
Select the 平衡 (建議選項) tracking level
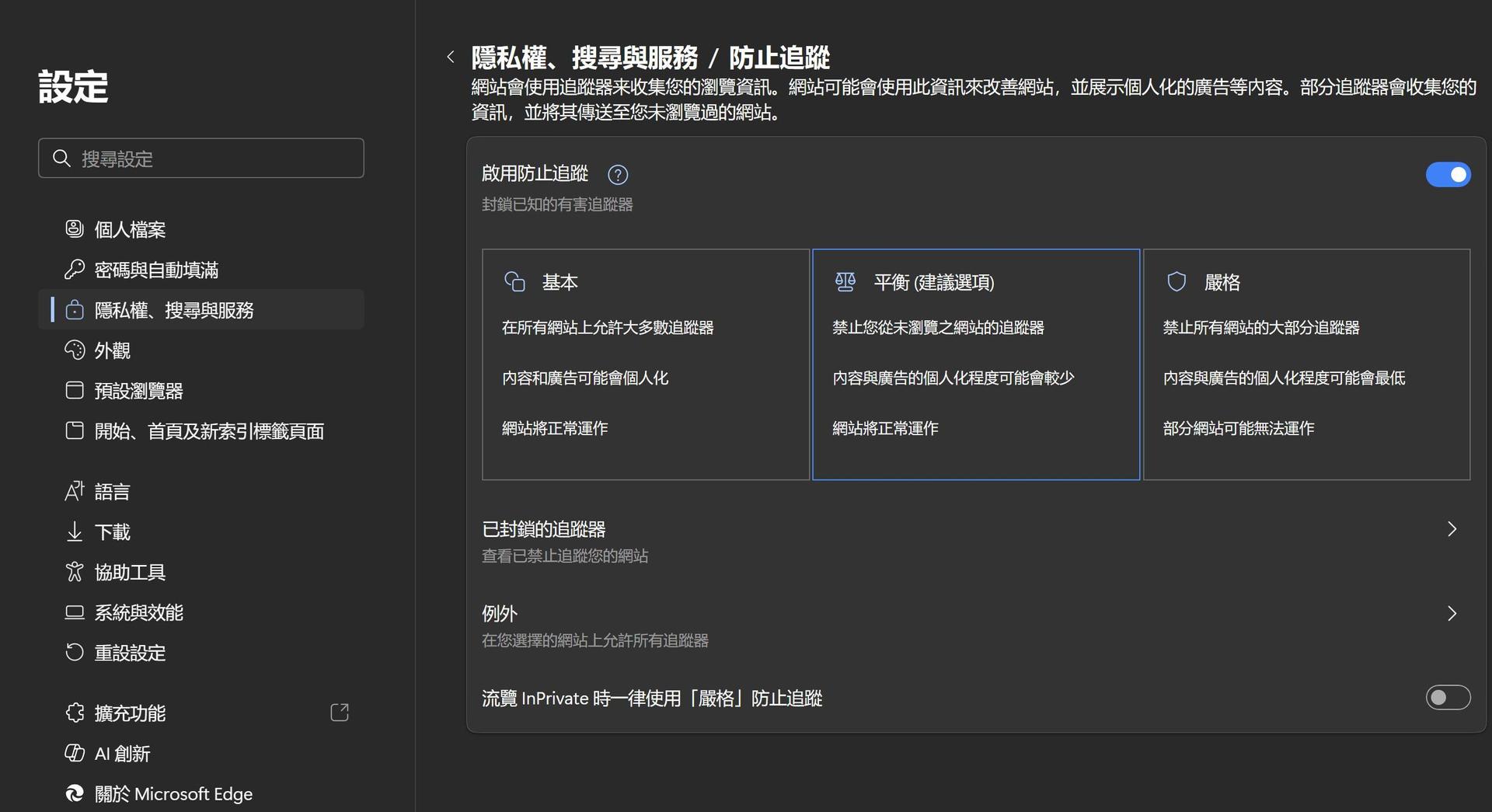click(x=976, y=364)
